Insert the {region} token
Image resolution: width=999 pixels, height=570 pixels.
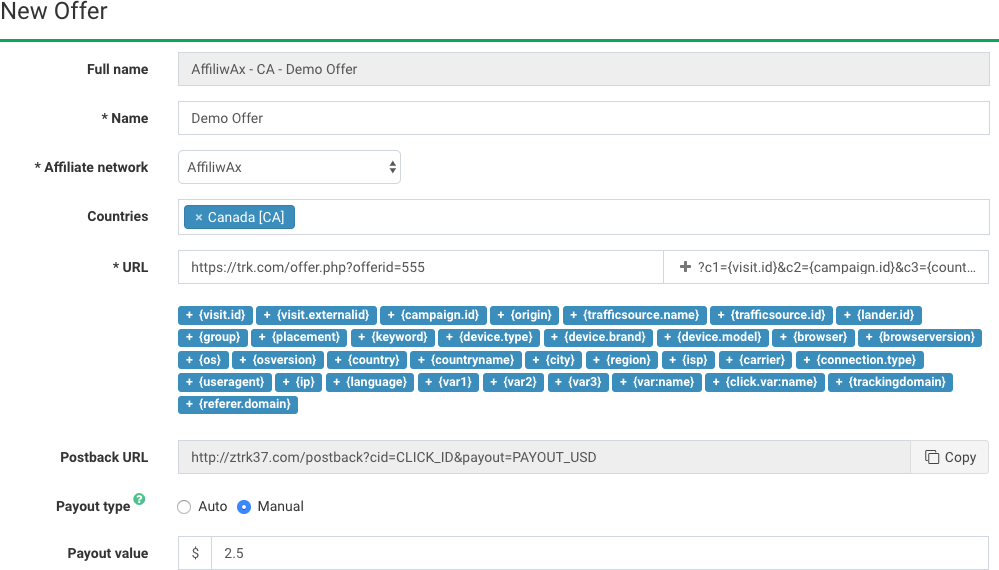pos(622,360)
